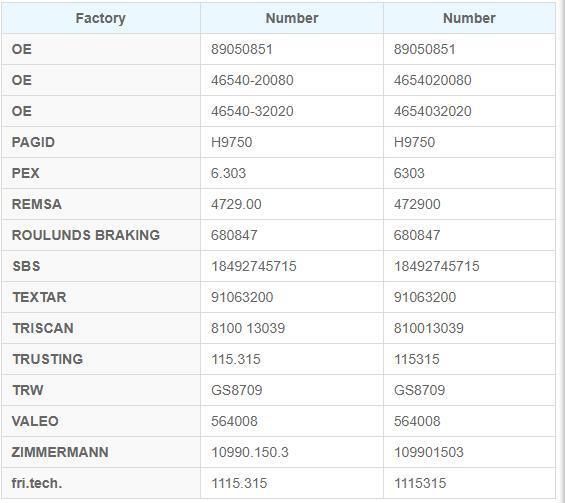Select PEX number 6.303
The width and height of the screenshot is (565, 503).
[228, 173]
